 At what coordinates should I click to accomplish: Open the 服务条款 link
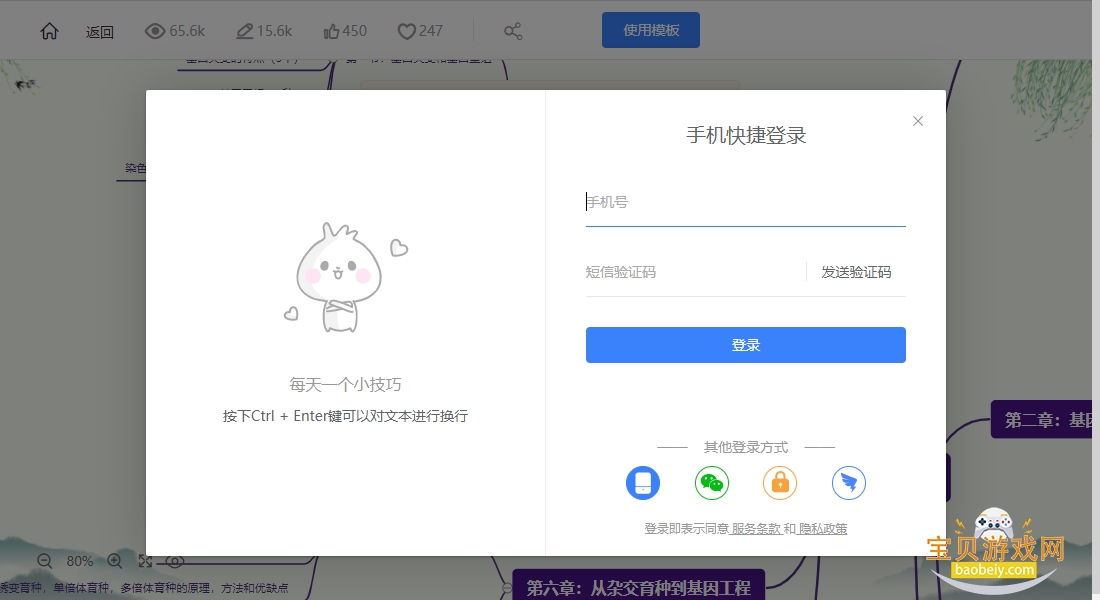(756, 528)
